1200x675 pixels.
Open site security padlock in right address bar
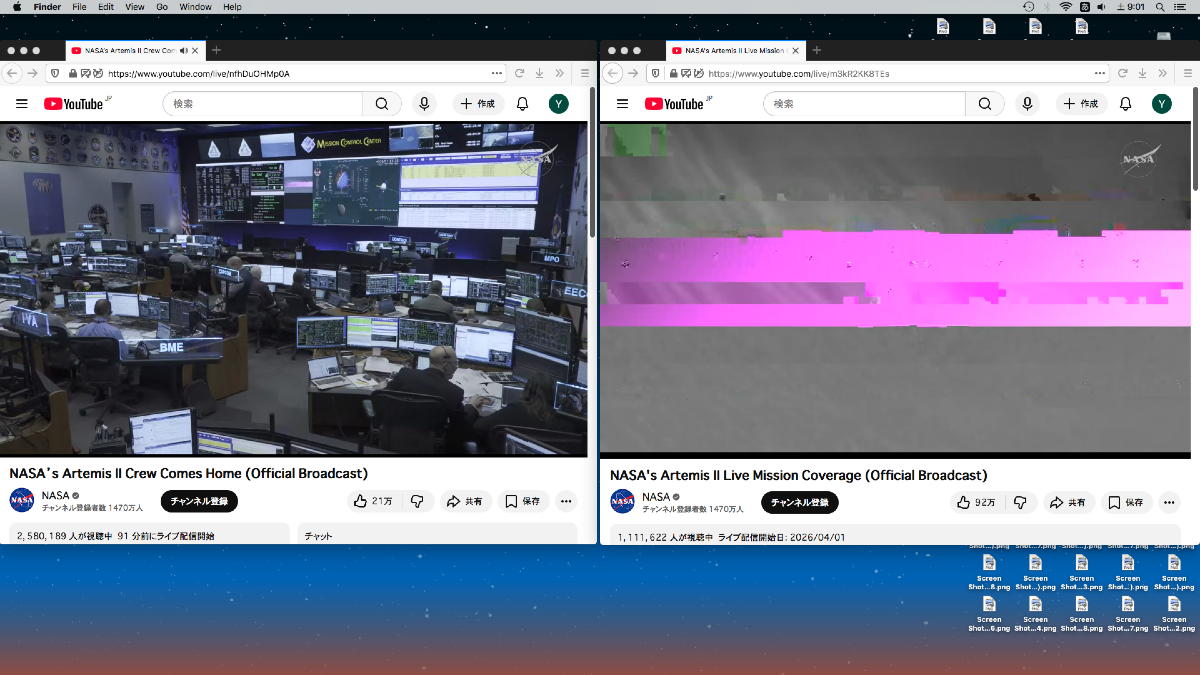tap(674, 73)
